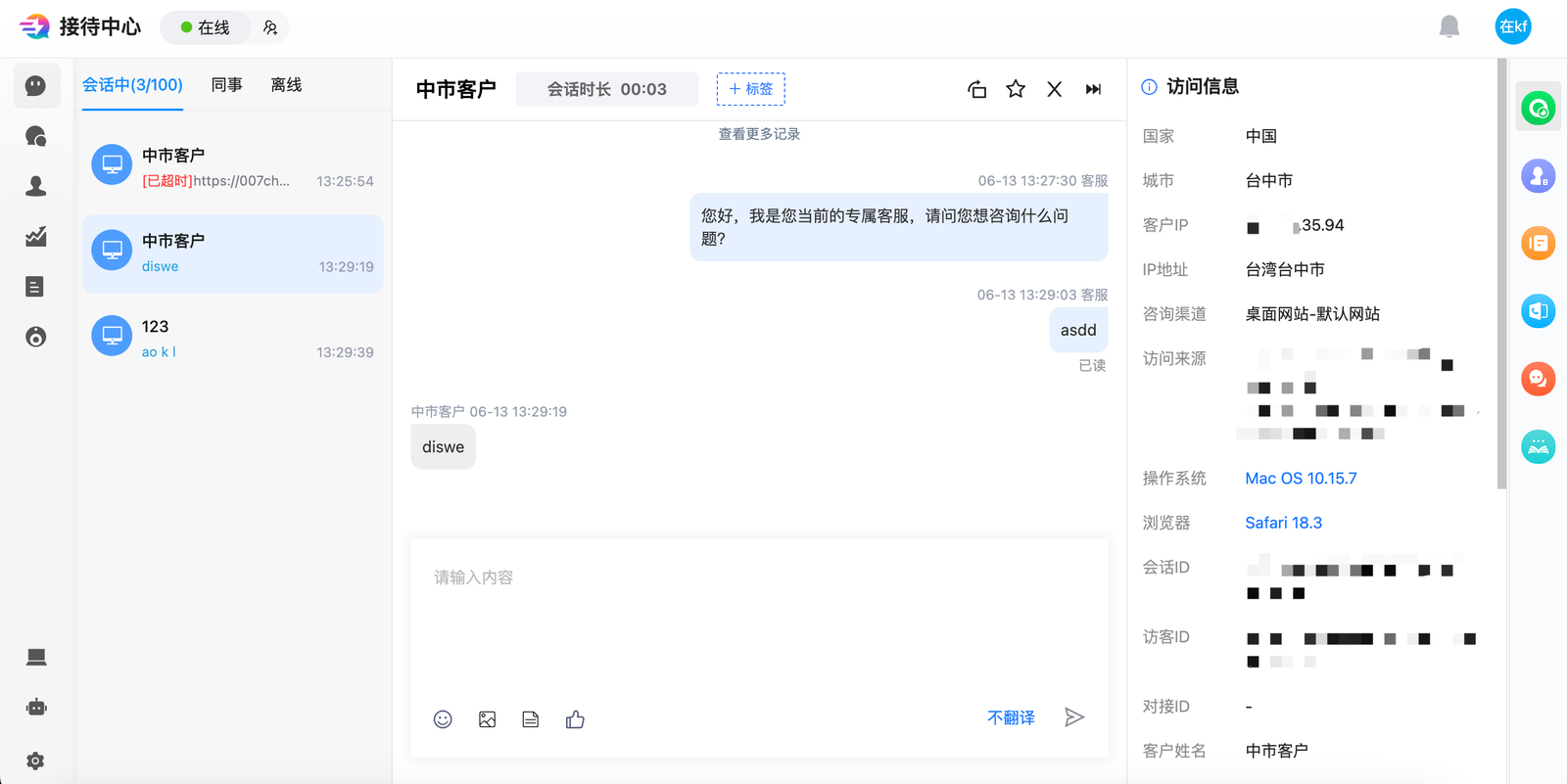The image size is (1567, 784).
Task: Toggle 不翻译 translation option
Action: pyautogui.click(x=1011, y=717)
